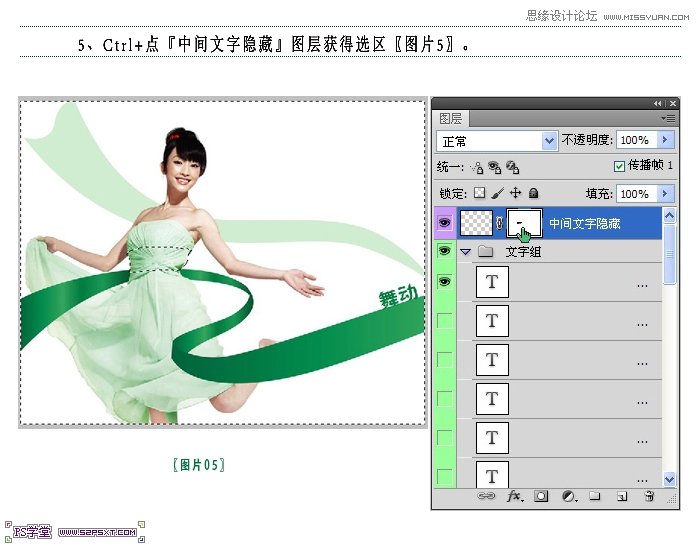
Task: Select the 图层 panel tab
Action: [450, 118]
